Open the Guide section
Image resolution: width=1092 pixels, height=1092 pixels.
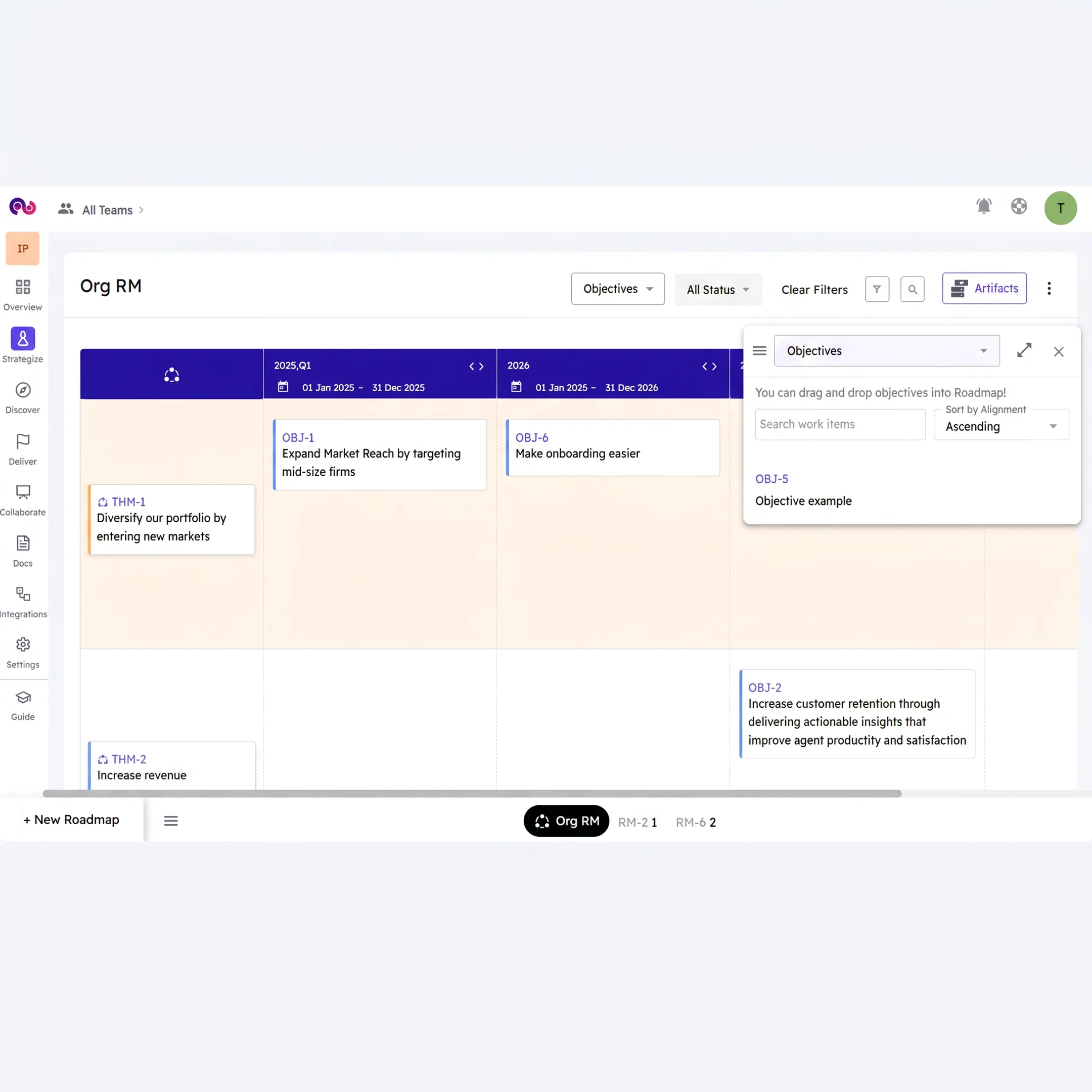pos(23,705)
